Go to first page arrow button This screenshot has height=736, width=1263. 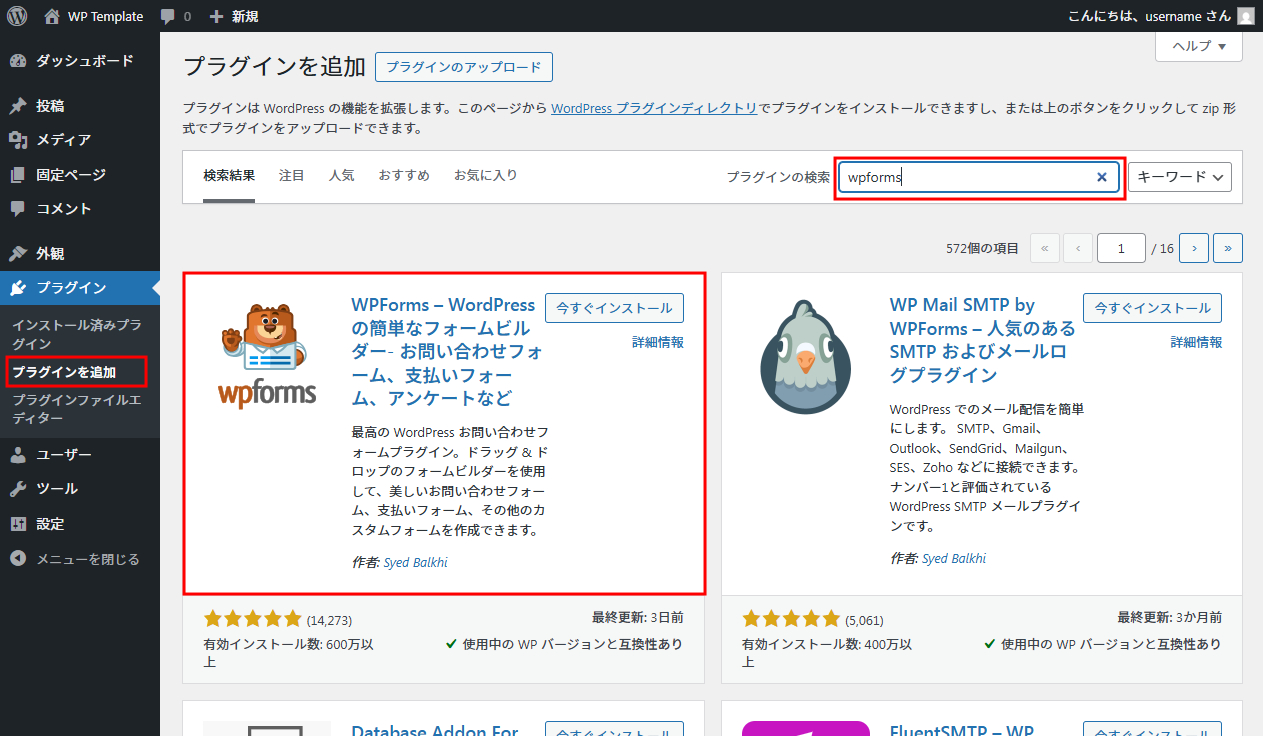click(1045, 248)
